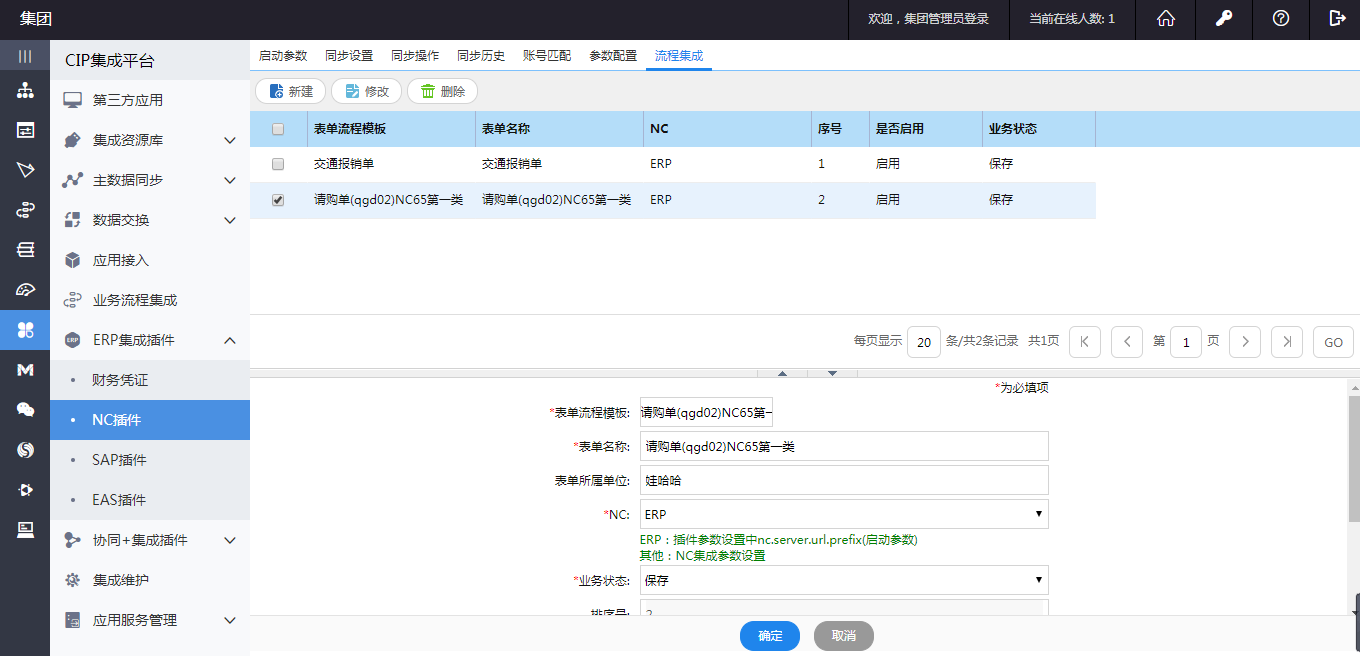Go to the next page arrow
The width and height of the screenshot is (1360, 656).
tap(1244, 342)
